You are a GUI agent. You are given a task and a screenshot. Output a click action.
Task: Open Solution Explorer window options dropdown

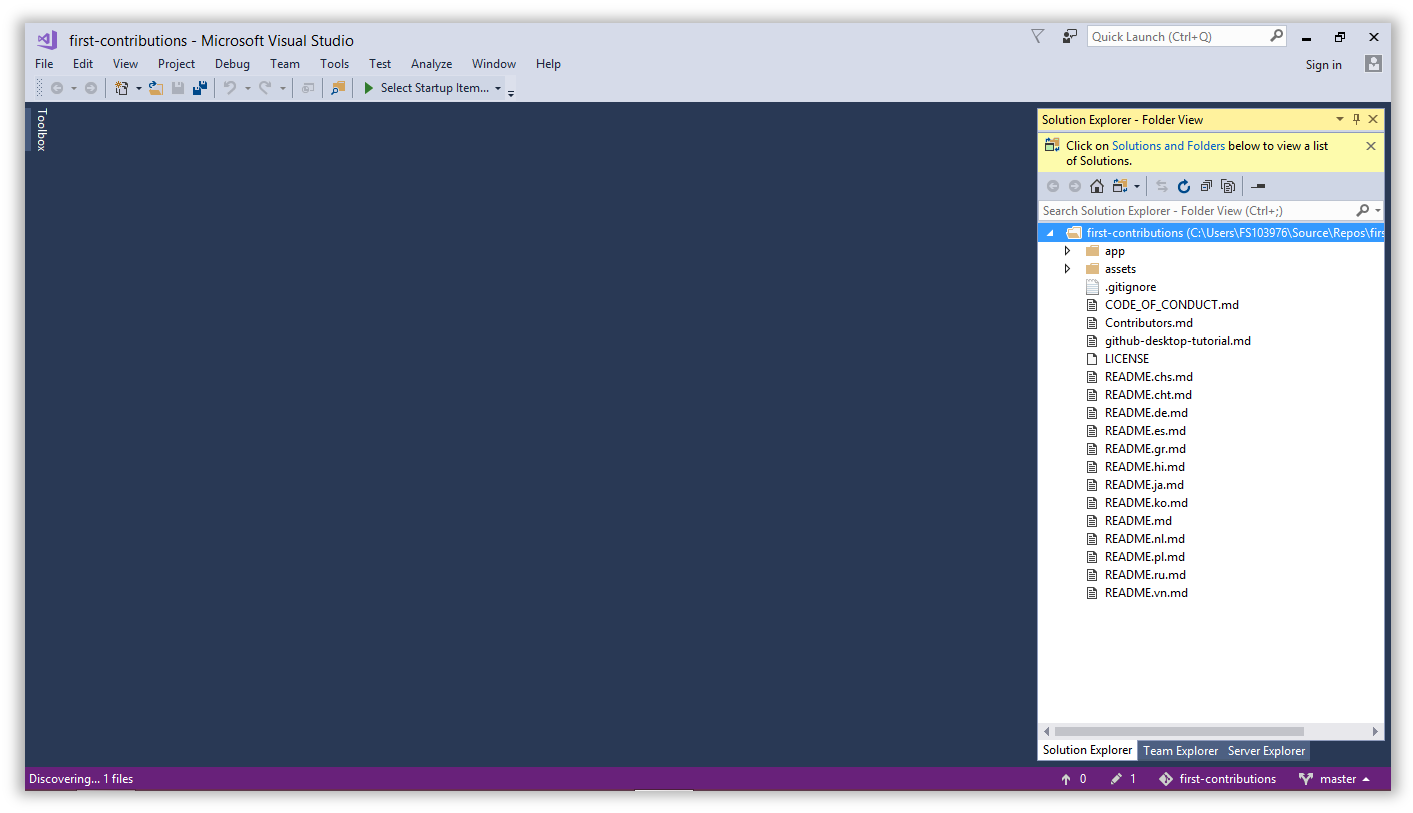coord(1340,119)
